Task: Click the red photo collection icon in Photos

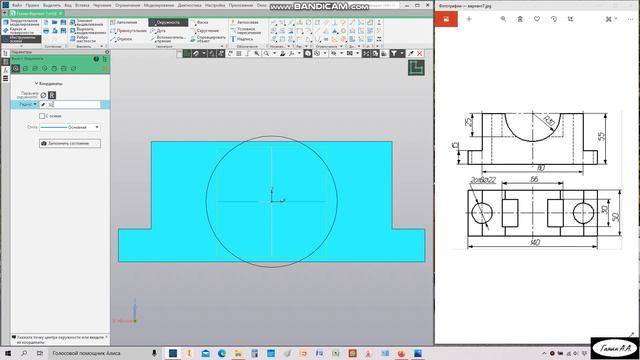Action: click(x=446, y=19)
